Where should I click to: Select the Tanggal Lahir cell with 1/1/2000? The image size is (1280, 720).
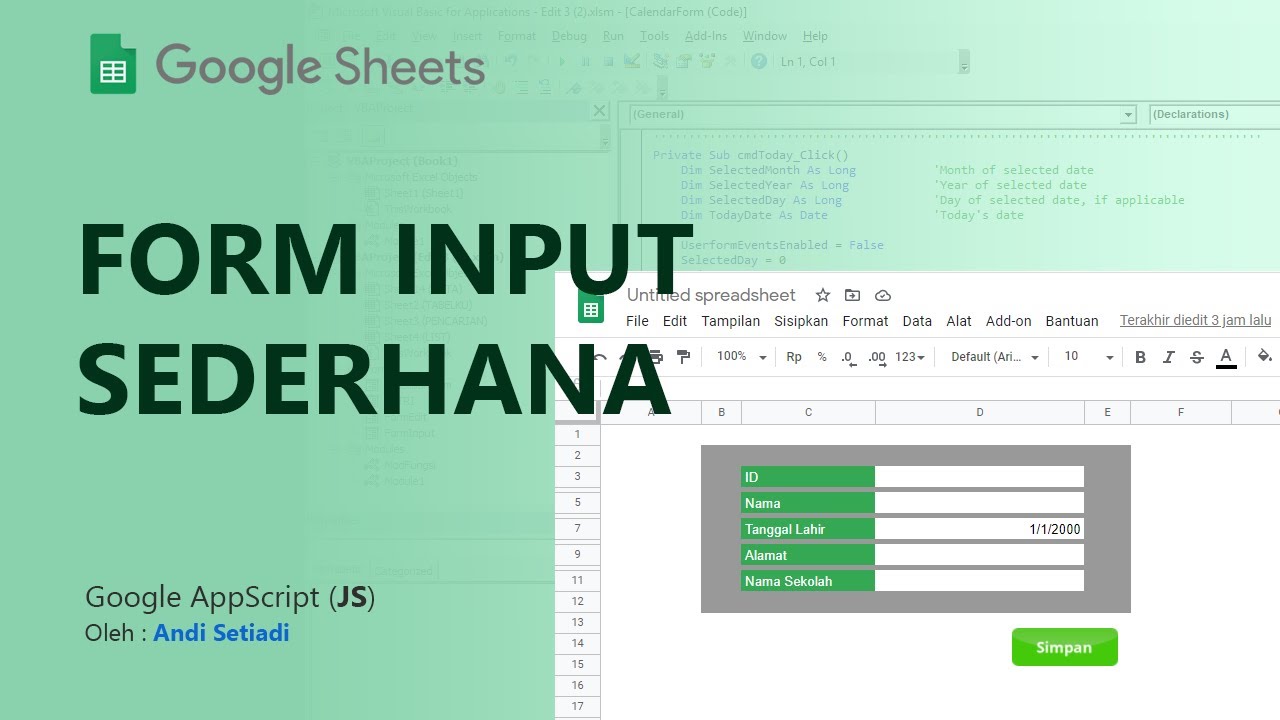tap(979, 529)
